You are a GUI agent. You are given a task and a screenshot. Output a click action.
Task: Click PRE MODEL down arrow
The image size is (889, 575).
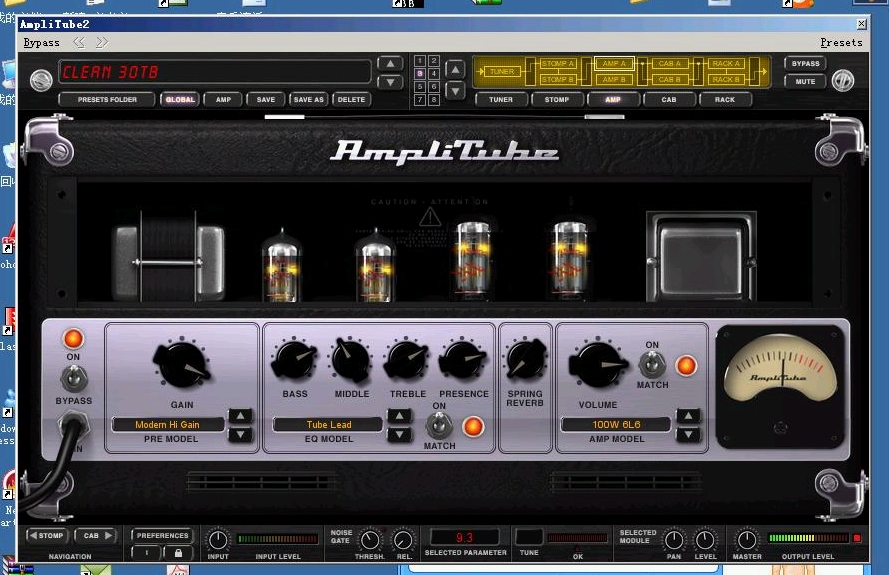pyautogui.click(x=240, y=435)
